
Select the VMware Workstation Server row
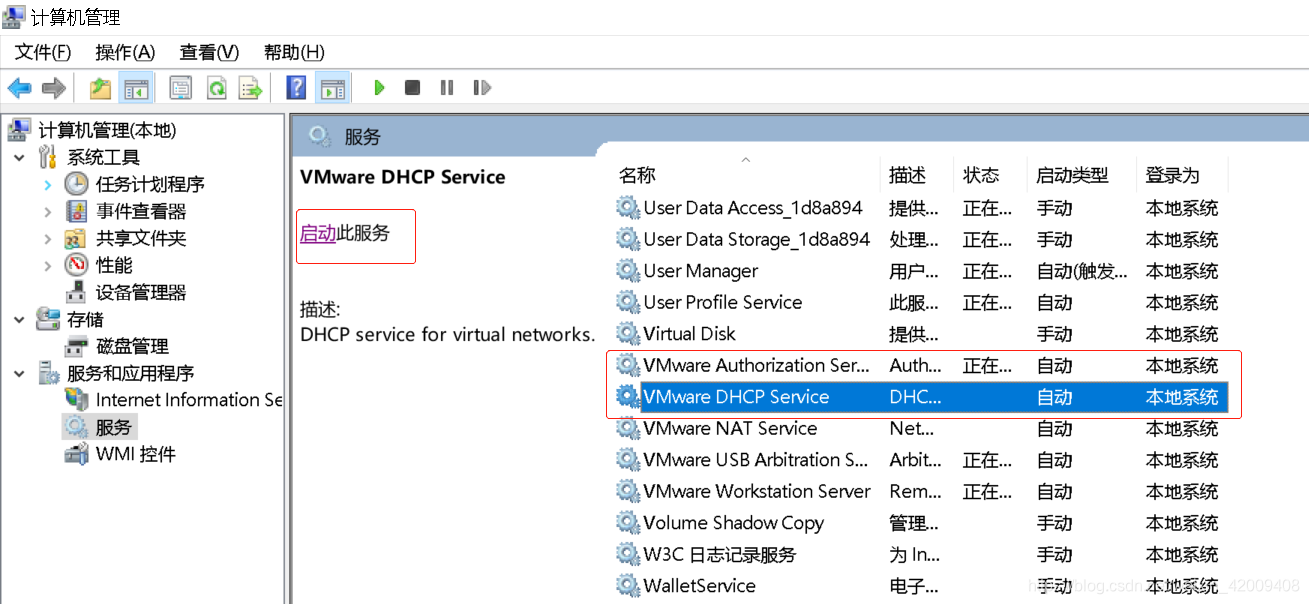point(920,492)
